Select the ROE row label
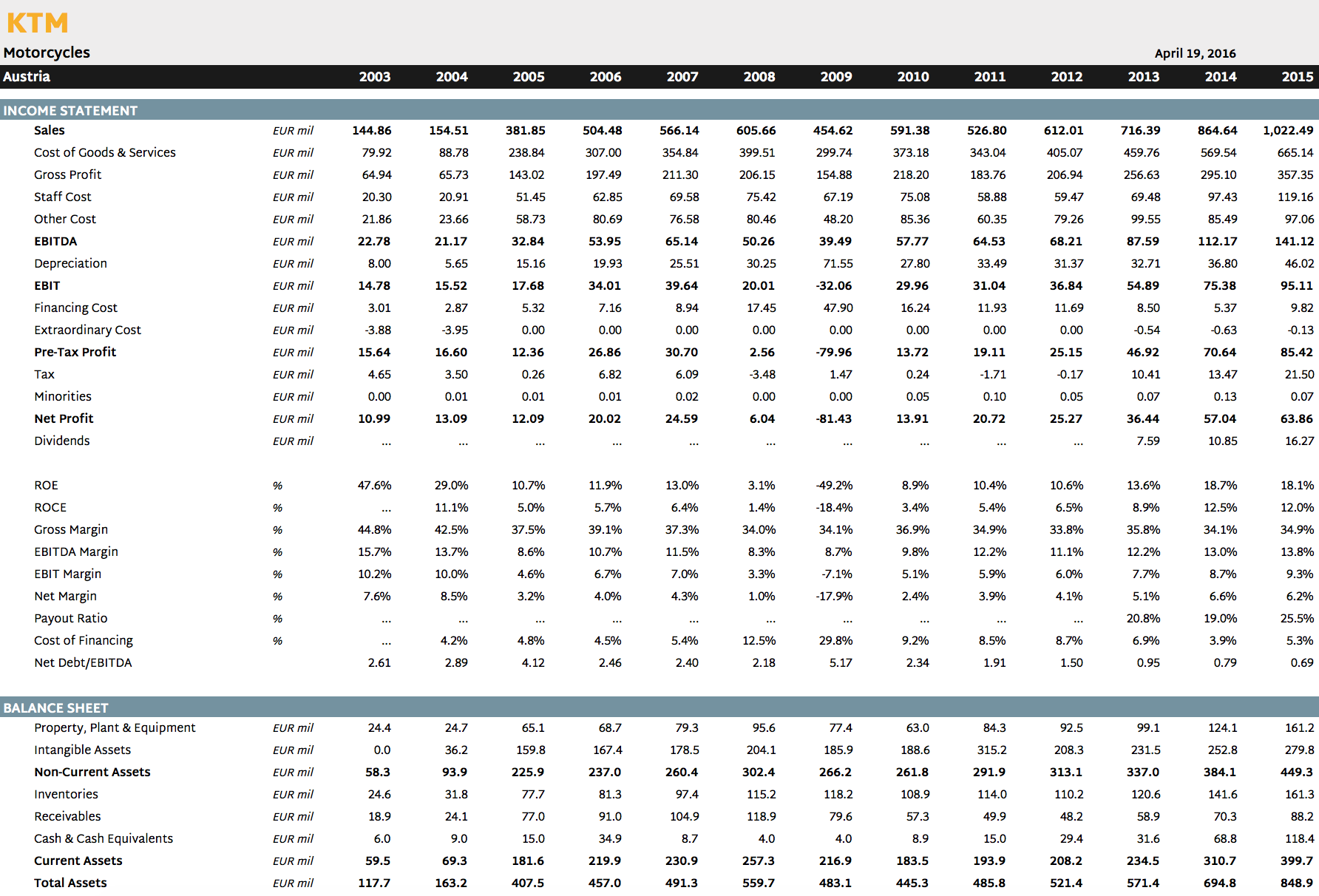The width and height of the screenshot is (1319, 896). pos(46,485)
